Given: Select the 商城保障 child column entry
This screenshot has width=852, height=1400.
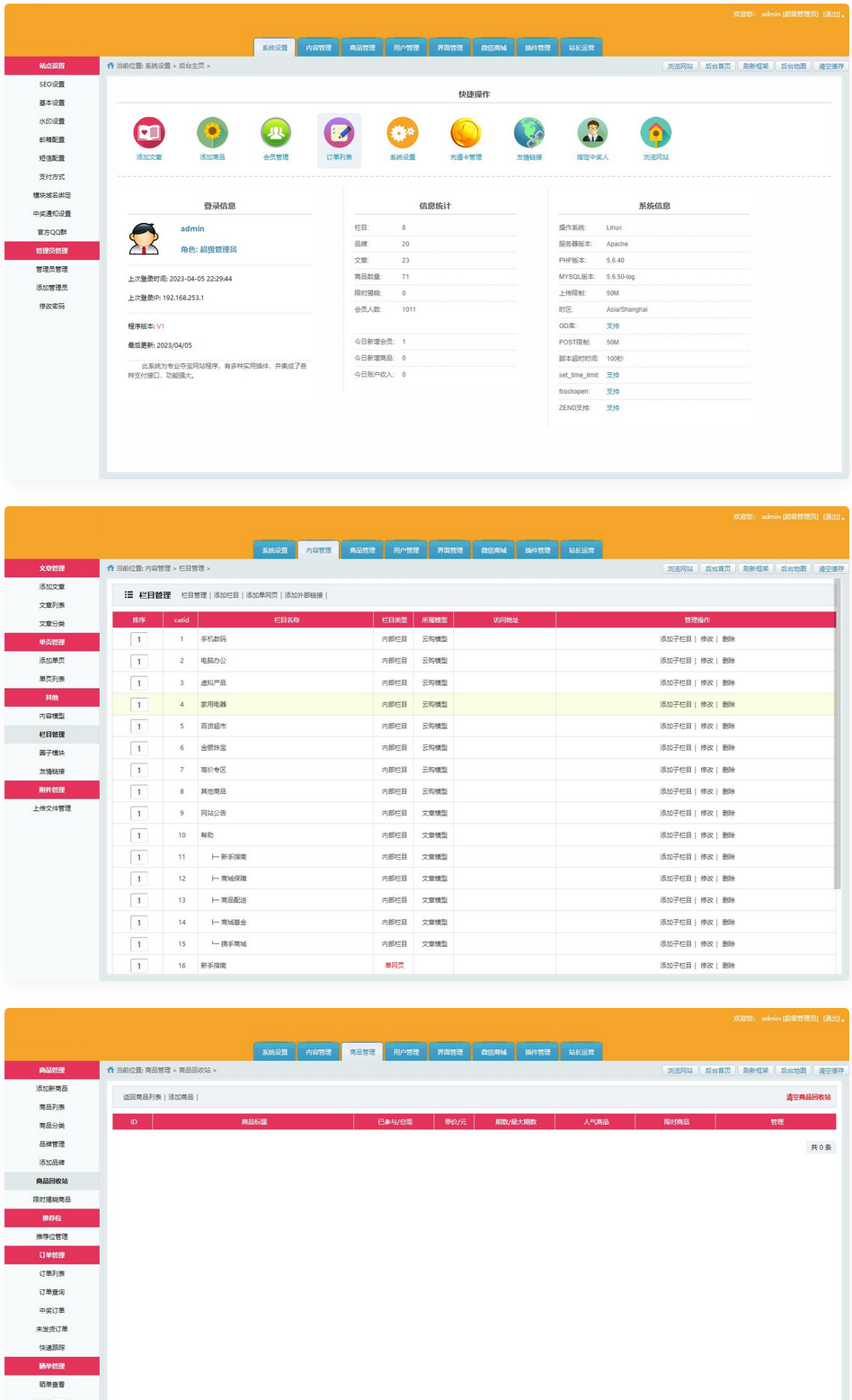Looking at the screenshot, I should pyautogui.click(x=233, y=878).
